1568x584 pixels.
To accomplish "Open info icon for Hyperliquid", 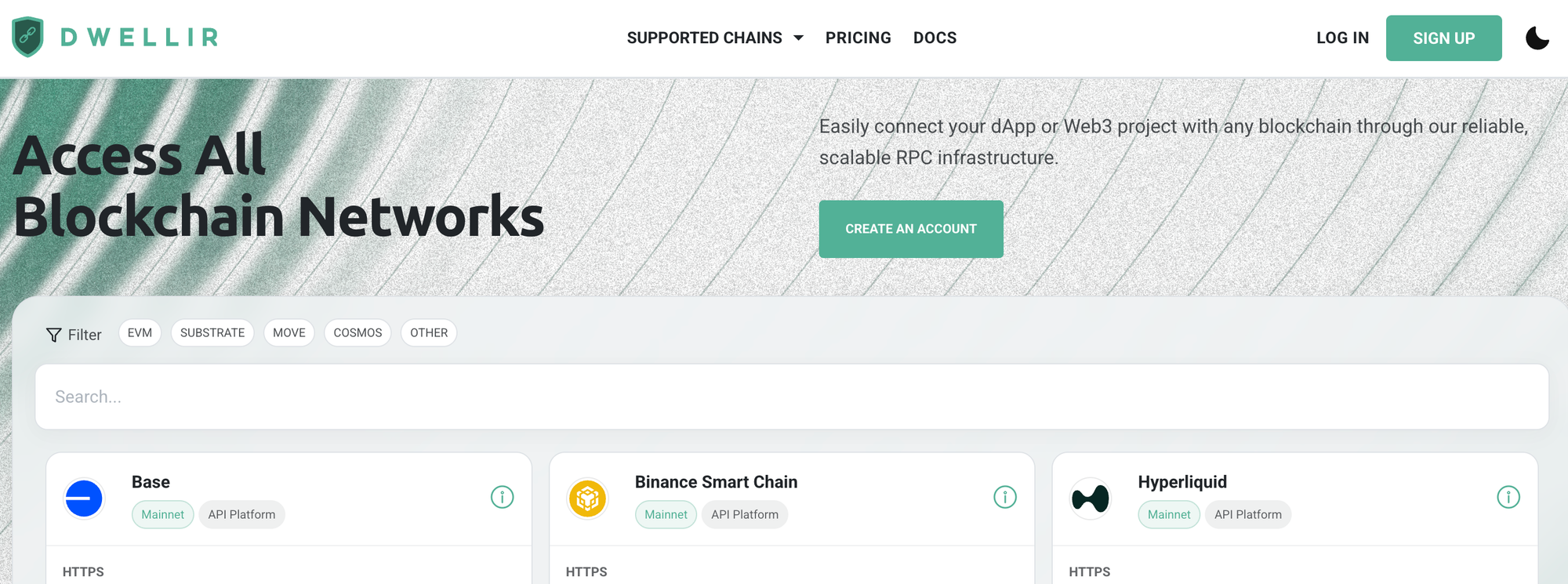I will tap(1508, 497).
